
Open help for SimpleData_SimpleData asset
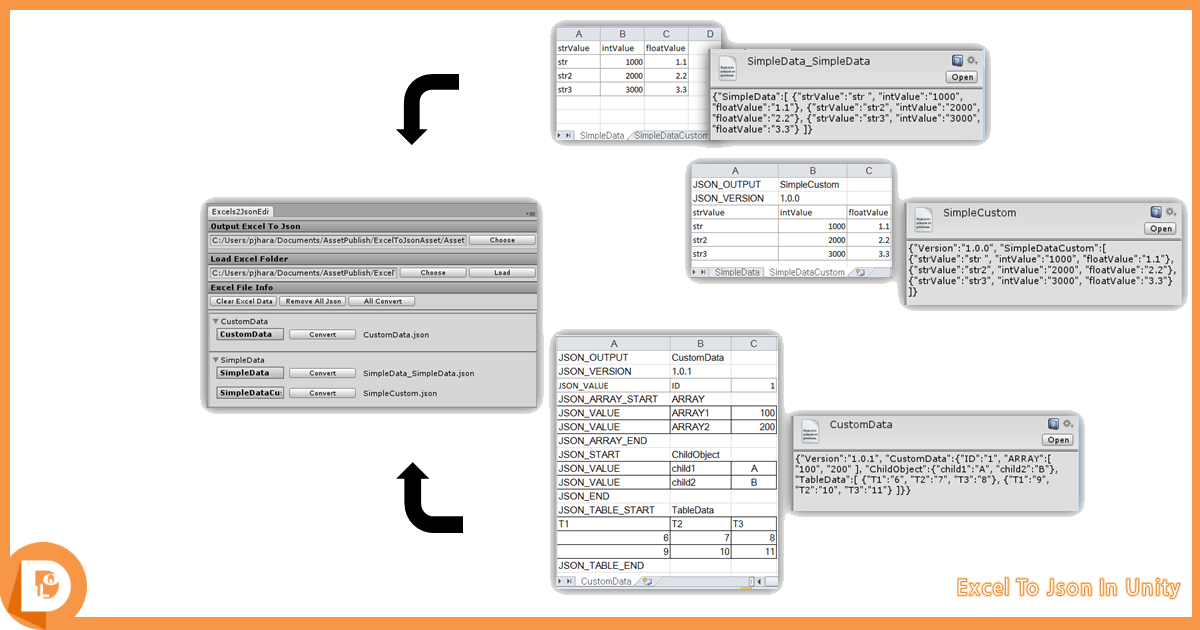[957, 61]
